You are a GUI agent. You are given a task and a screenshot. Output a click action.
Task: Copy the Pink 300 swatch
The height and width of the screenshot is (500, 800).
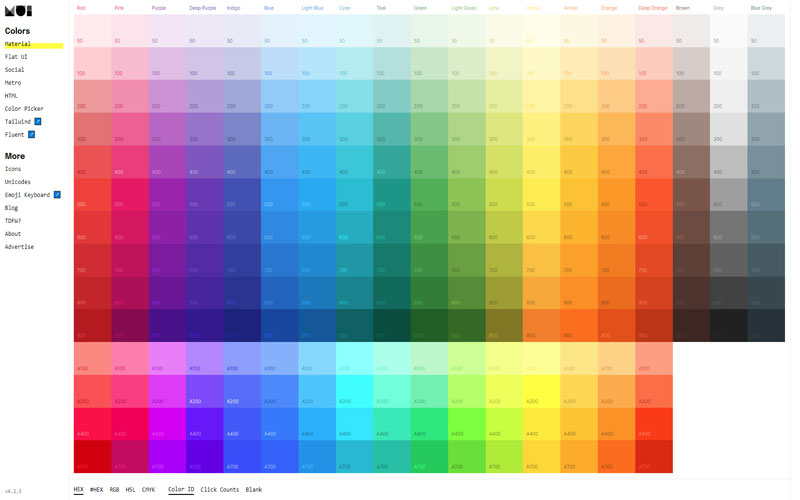[130, 129]
